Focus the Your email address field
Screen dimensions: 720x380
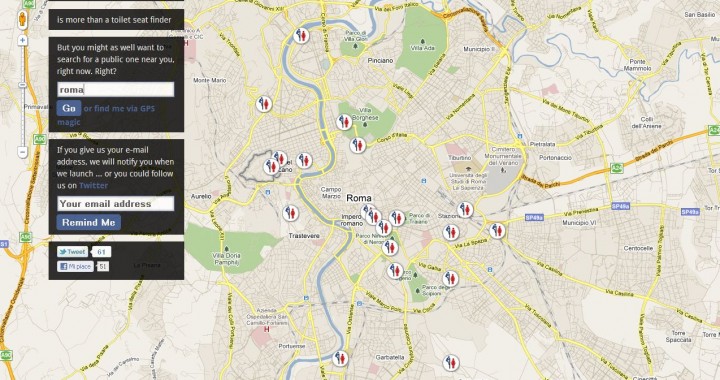click(x=116, y=204)
